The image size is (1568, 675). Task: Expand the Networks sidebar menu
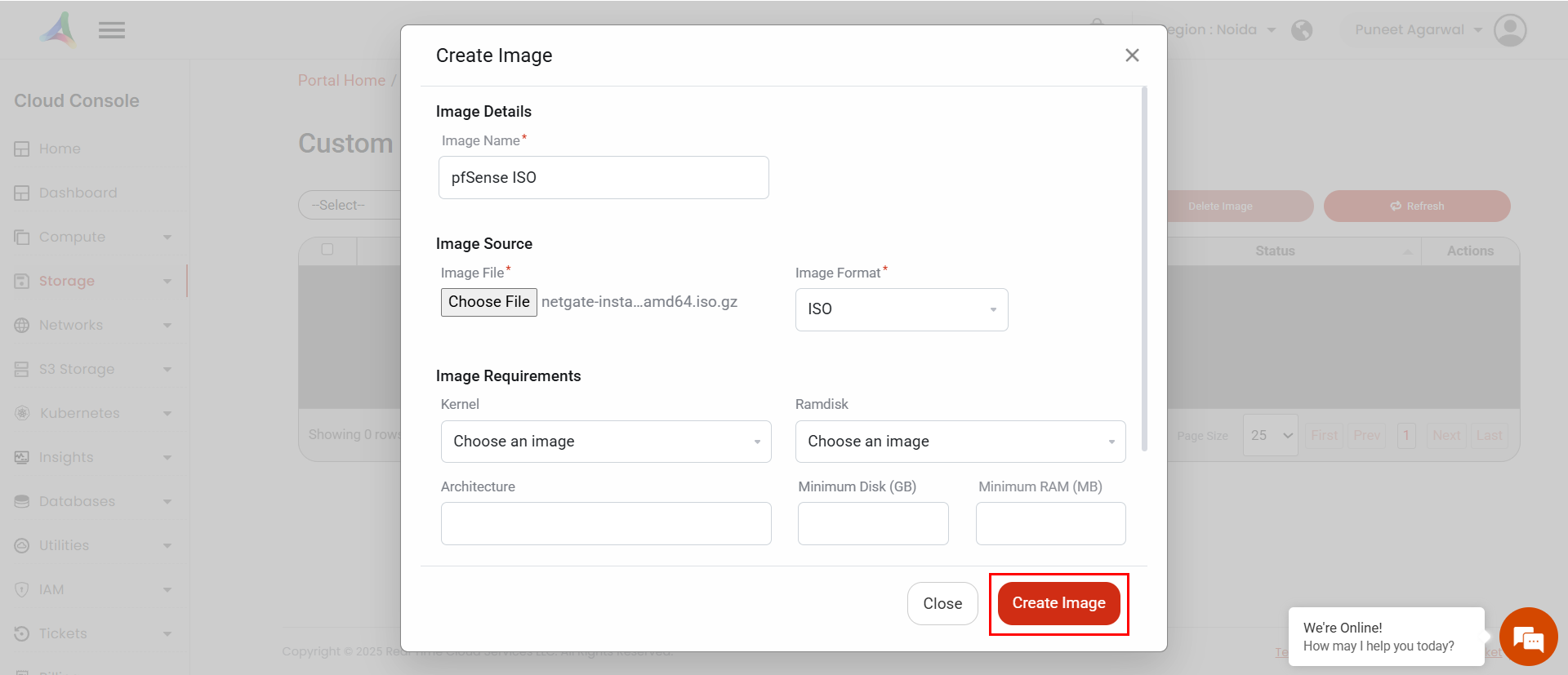[167, 326]
